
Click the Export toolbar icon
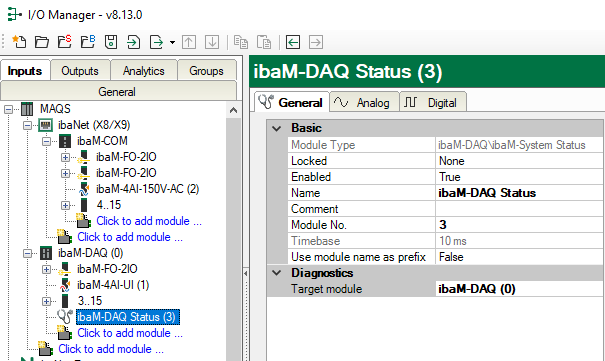[x=156, y=42]
